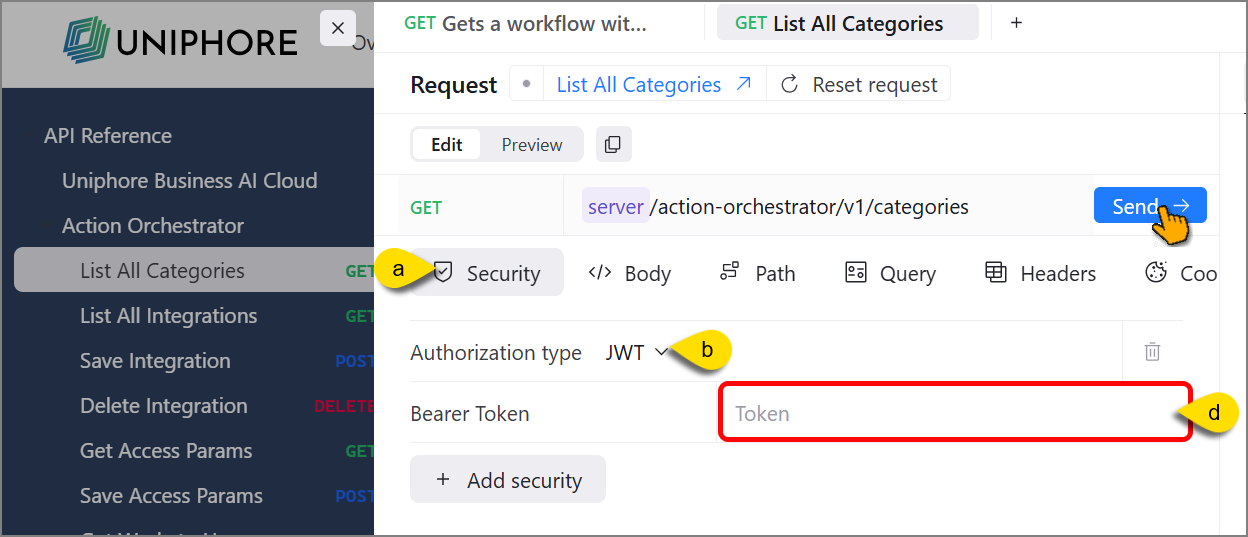Select Save Integration in the sidebar
The height and width of the screenshot is (537, 1248).
click(x=155, y=361)
